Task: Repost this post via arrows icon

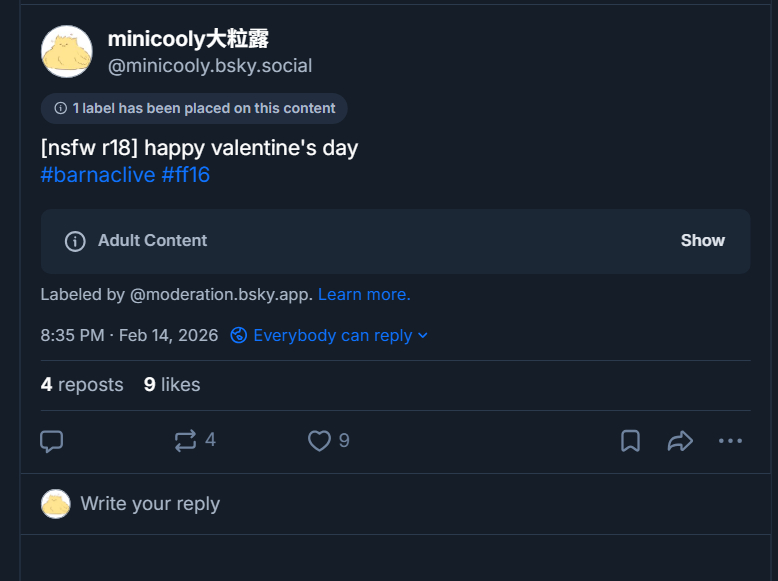Action: pos(186,441)
